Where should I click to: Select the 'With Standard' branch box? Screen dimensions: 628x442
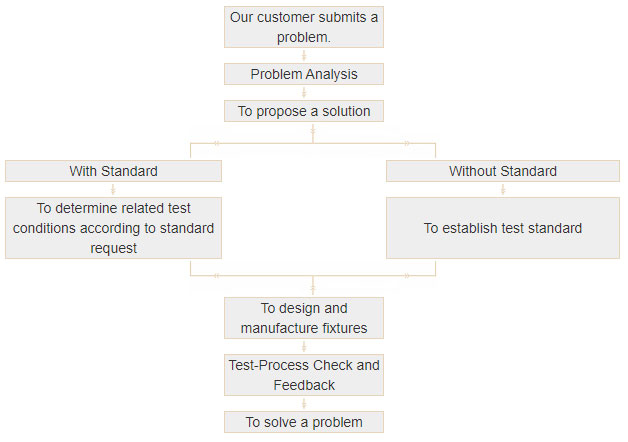pyautogui.click(x=113, y=171)
